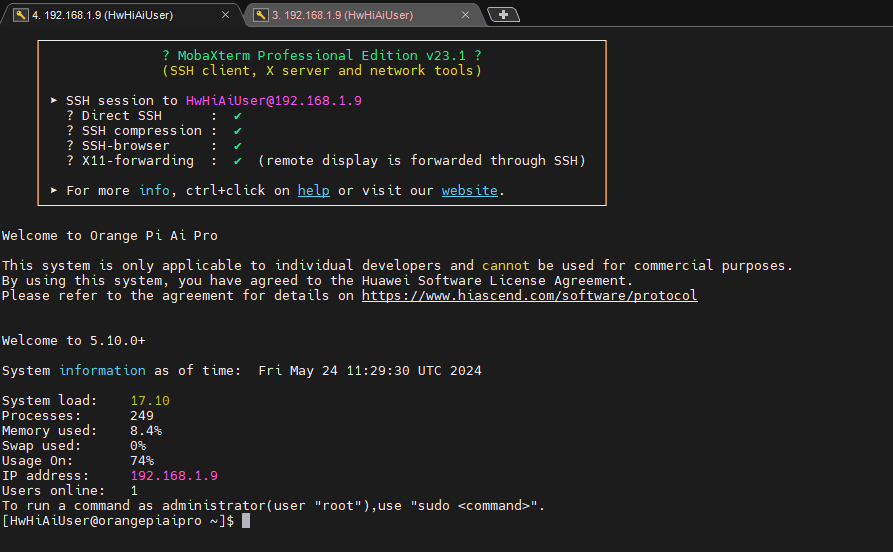Click the magenta IP address 192.168.1.9 value
This screenshot has width=893, height=552.
174,476
